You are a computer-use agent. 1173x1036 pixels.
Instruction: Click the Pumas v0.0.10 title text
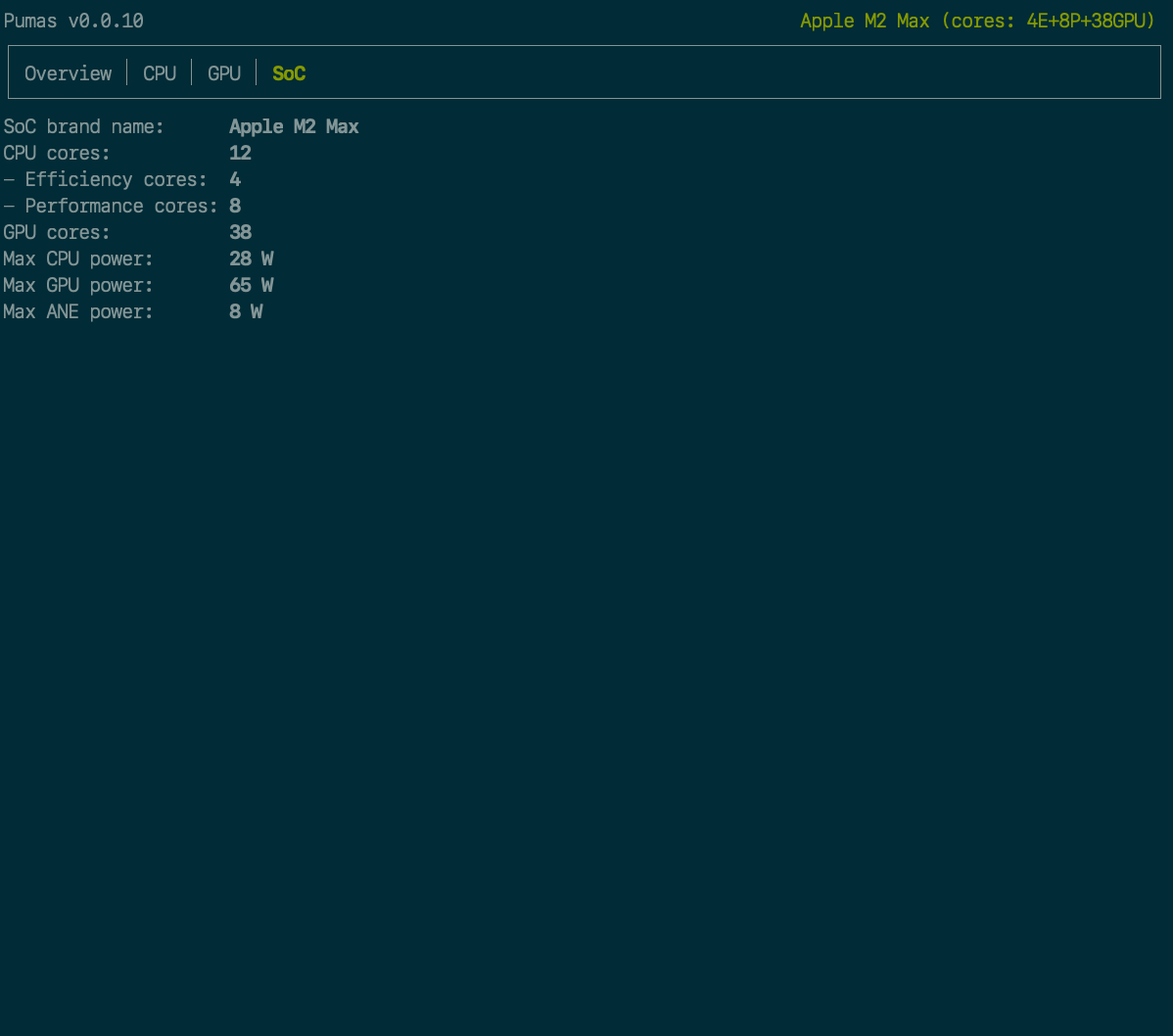point(73,21)
